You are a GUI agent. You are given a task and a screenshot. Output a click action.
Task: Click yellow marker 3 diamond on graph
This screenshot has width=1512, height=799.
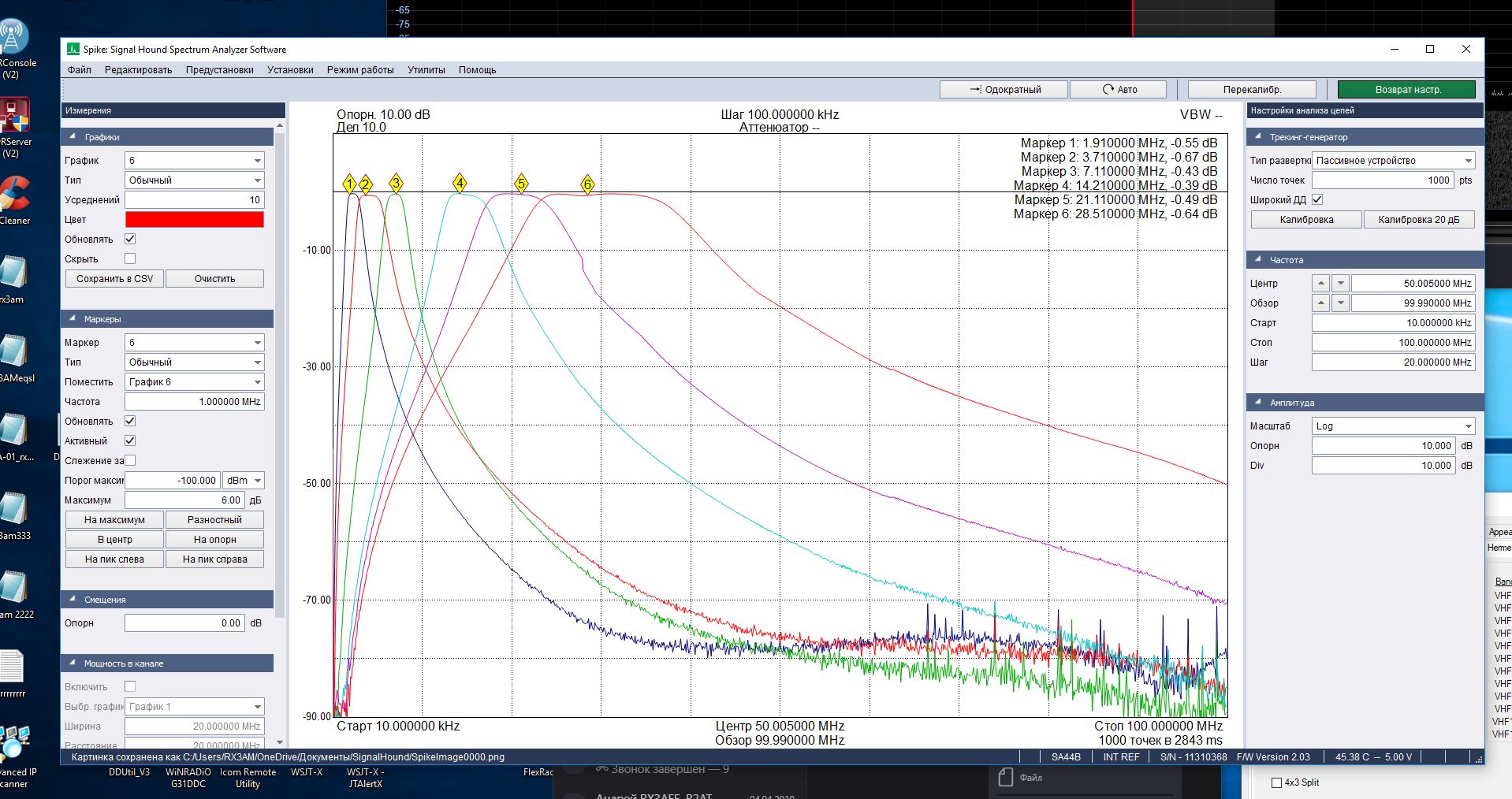[396, 184]
